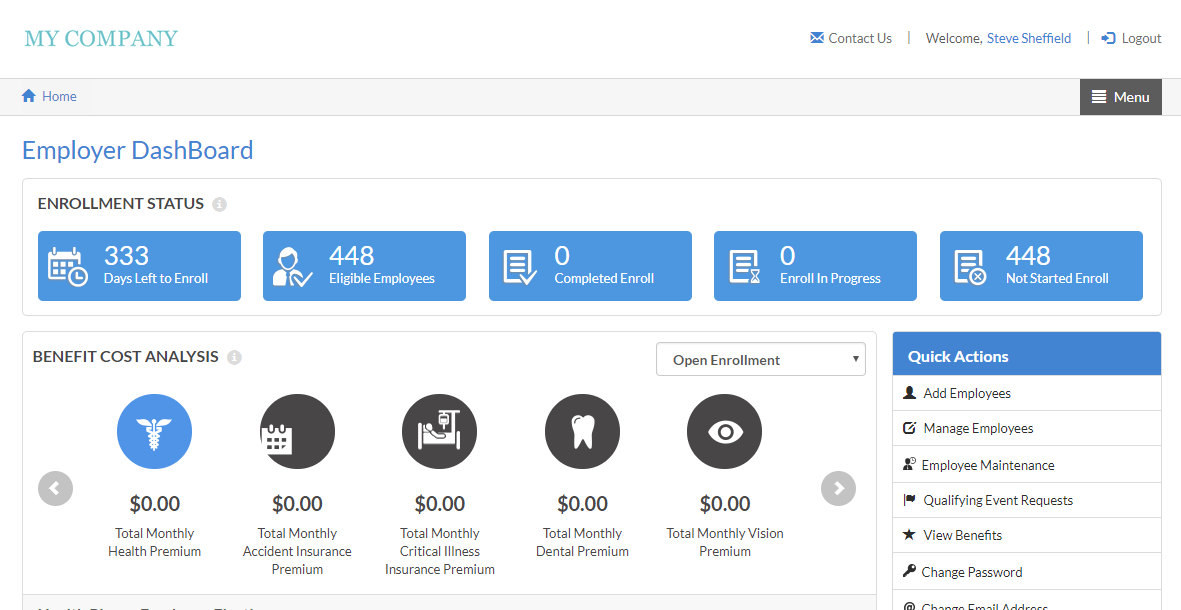
Task: Select Qualifying Event Requests in Quick Actions
Action: point(997,499)
